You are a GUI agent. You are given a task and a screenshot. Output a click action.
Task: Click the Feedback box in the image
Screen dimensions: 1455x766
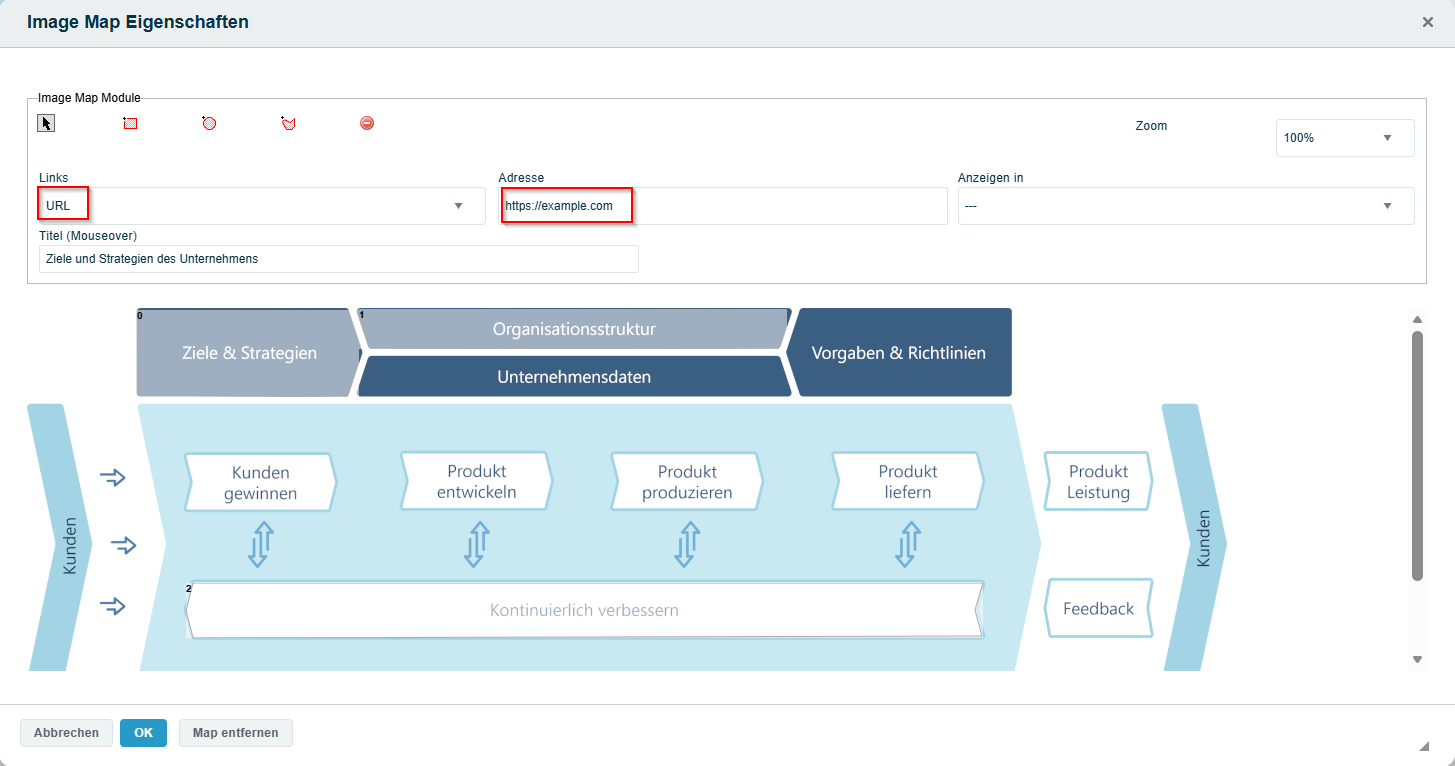pos(1098,608)
